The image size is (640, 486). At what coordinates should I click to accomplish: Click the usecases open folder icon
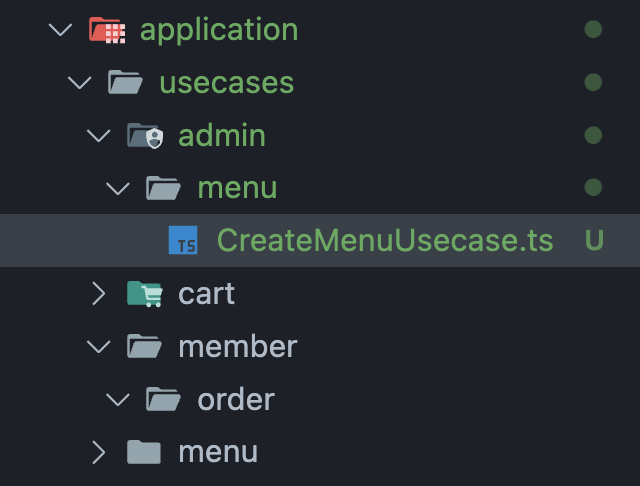125,82
